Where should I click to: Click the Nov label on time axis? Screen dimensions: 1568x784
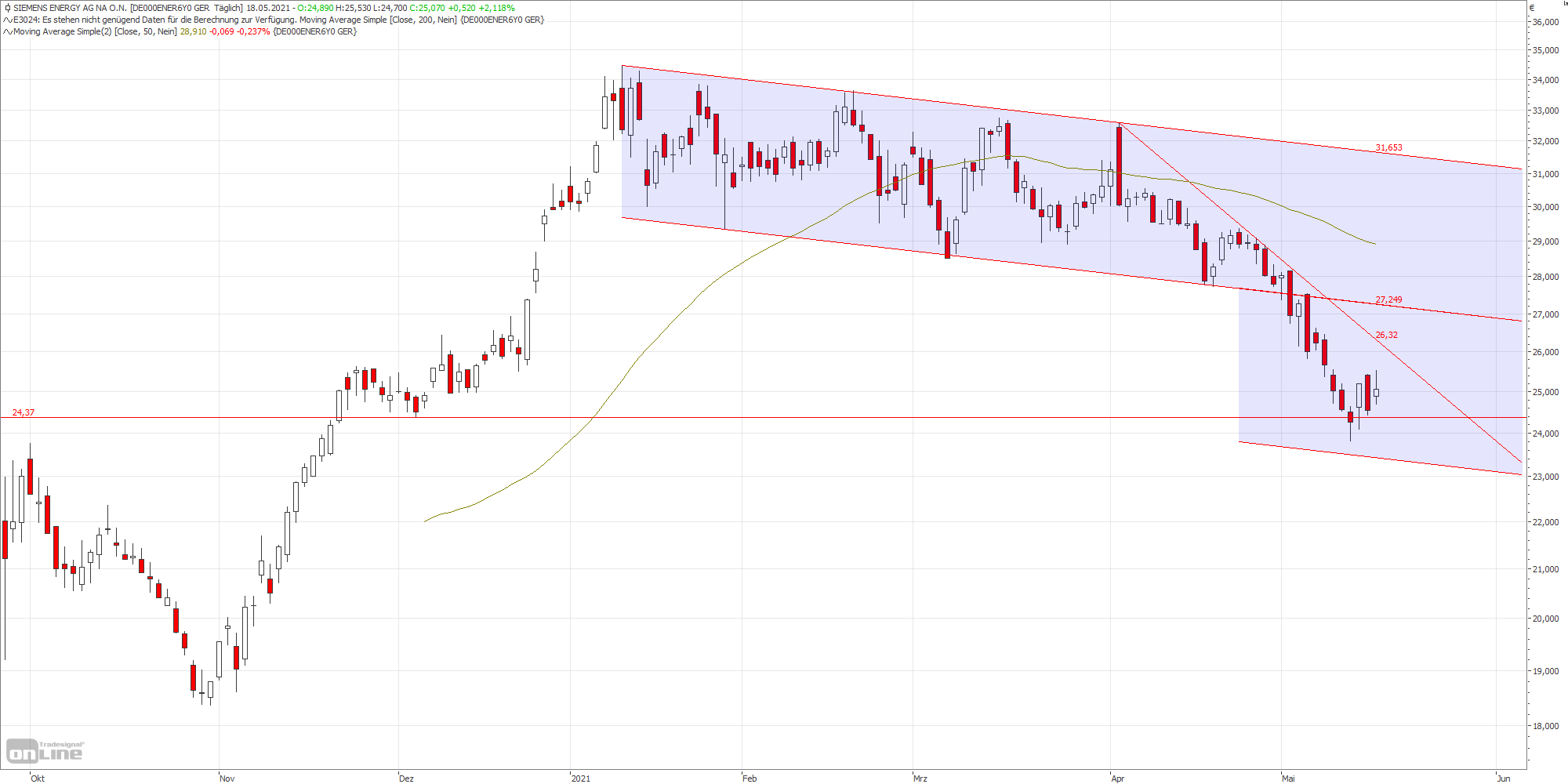click(x=227, y=779)
